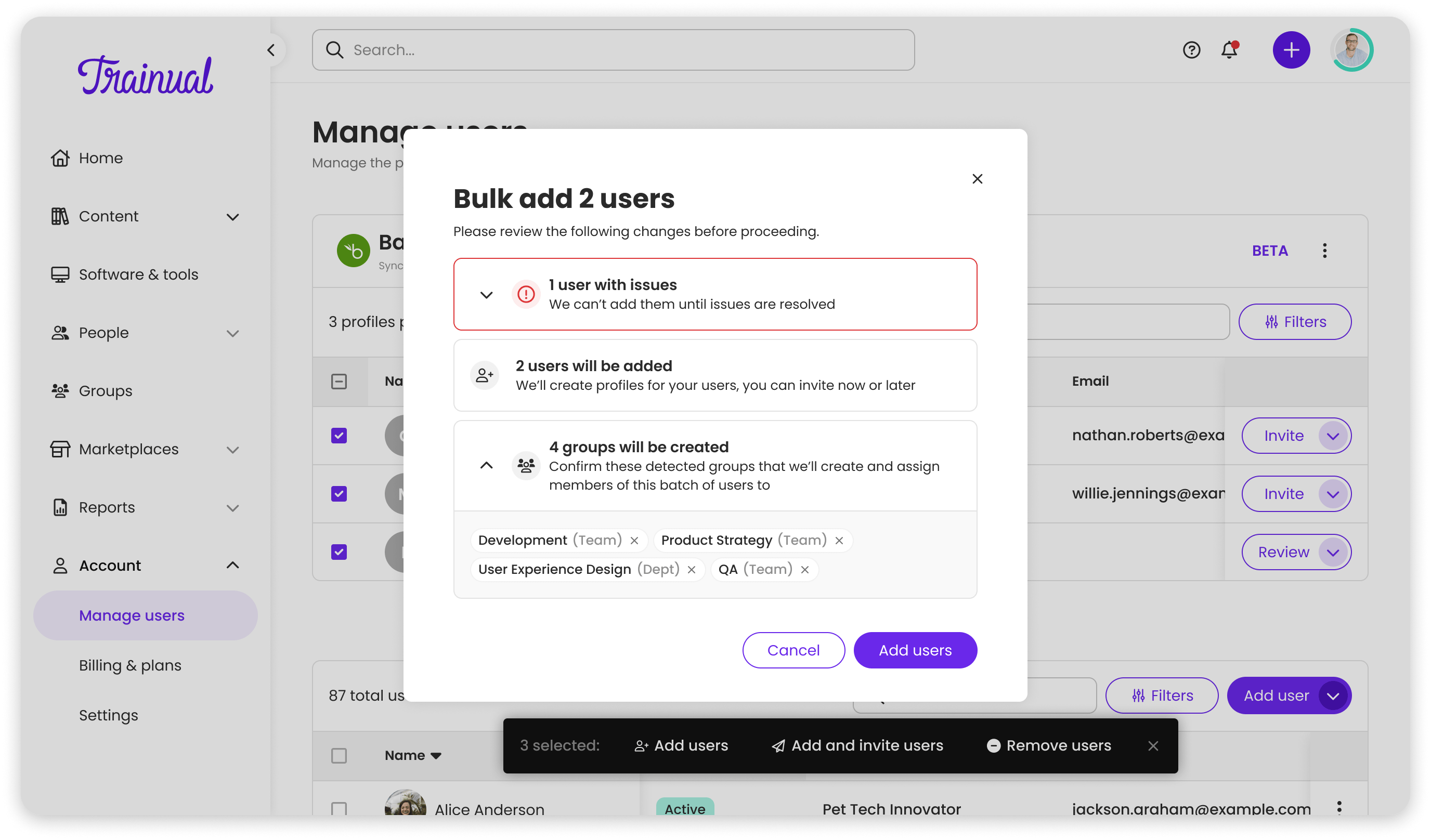Focus the top Search field
The height and width of the screenshot is (840, 1431).
tap(613, 50)
